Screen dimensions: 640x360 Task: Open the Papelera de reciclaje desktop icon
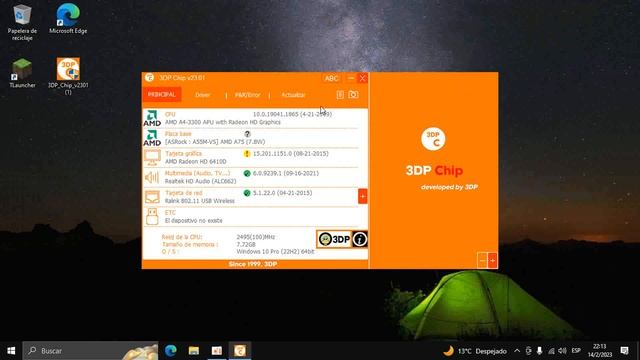click(x=22, y=22)
